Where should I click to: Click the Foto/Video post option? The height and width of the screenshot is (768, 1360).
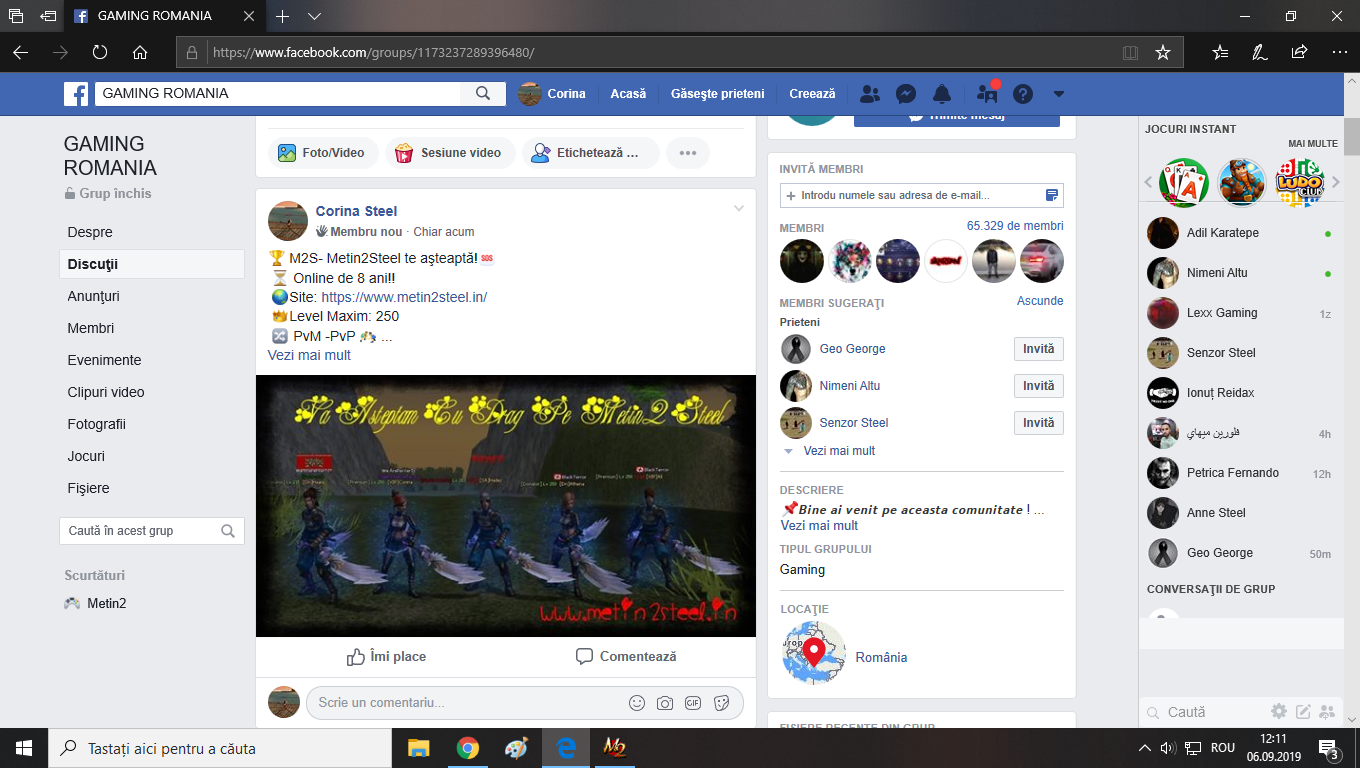(x=323, y=153)
